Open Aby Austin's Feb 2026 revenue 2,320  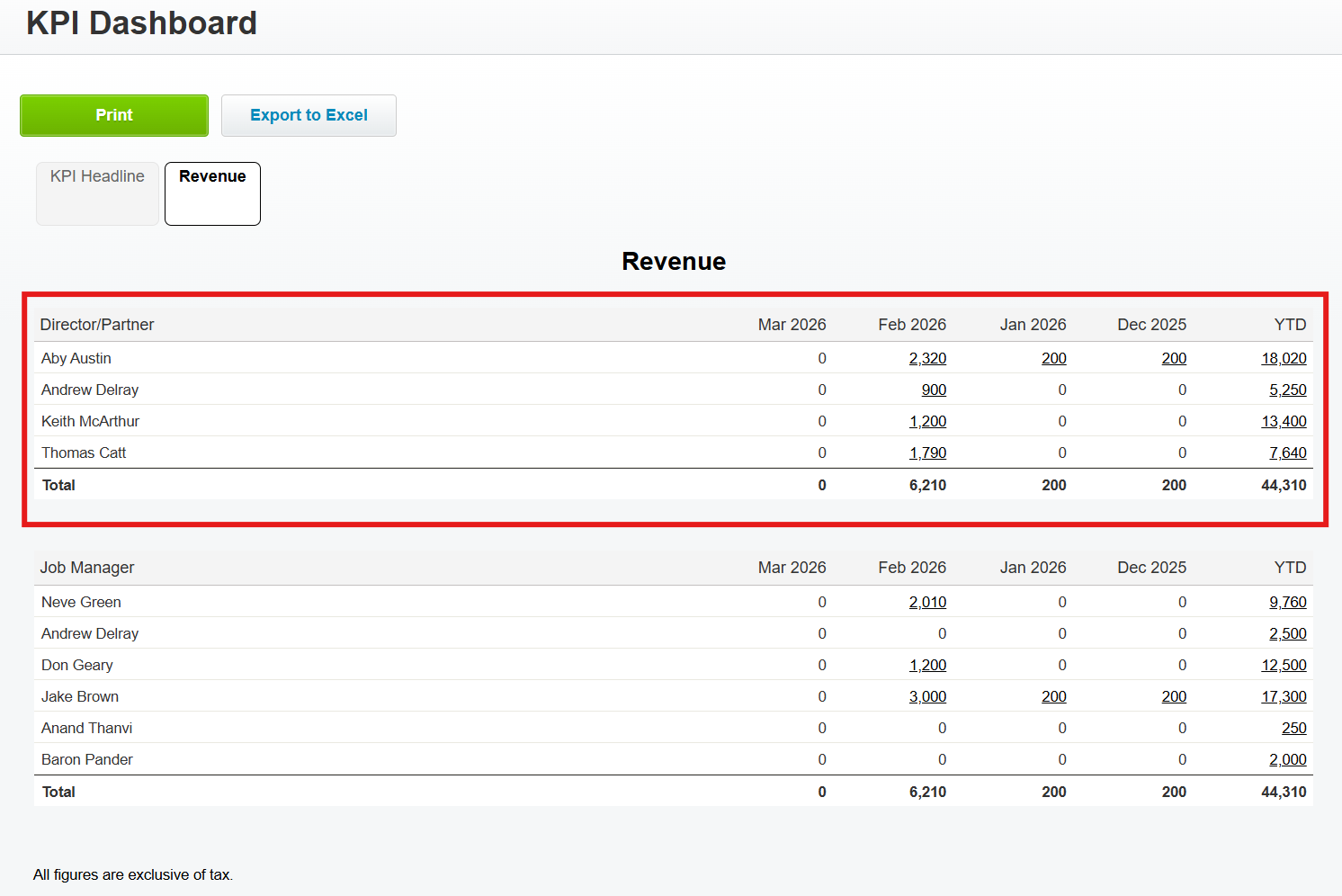[x=927, y=358]
